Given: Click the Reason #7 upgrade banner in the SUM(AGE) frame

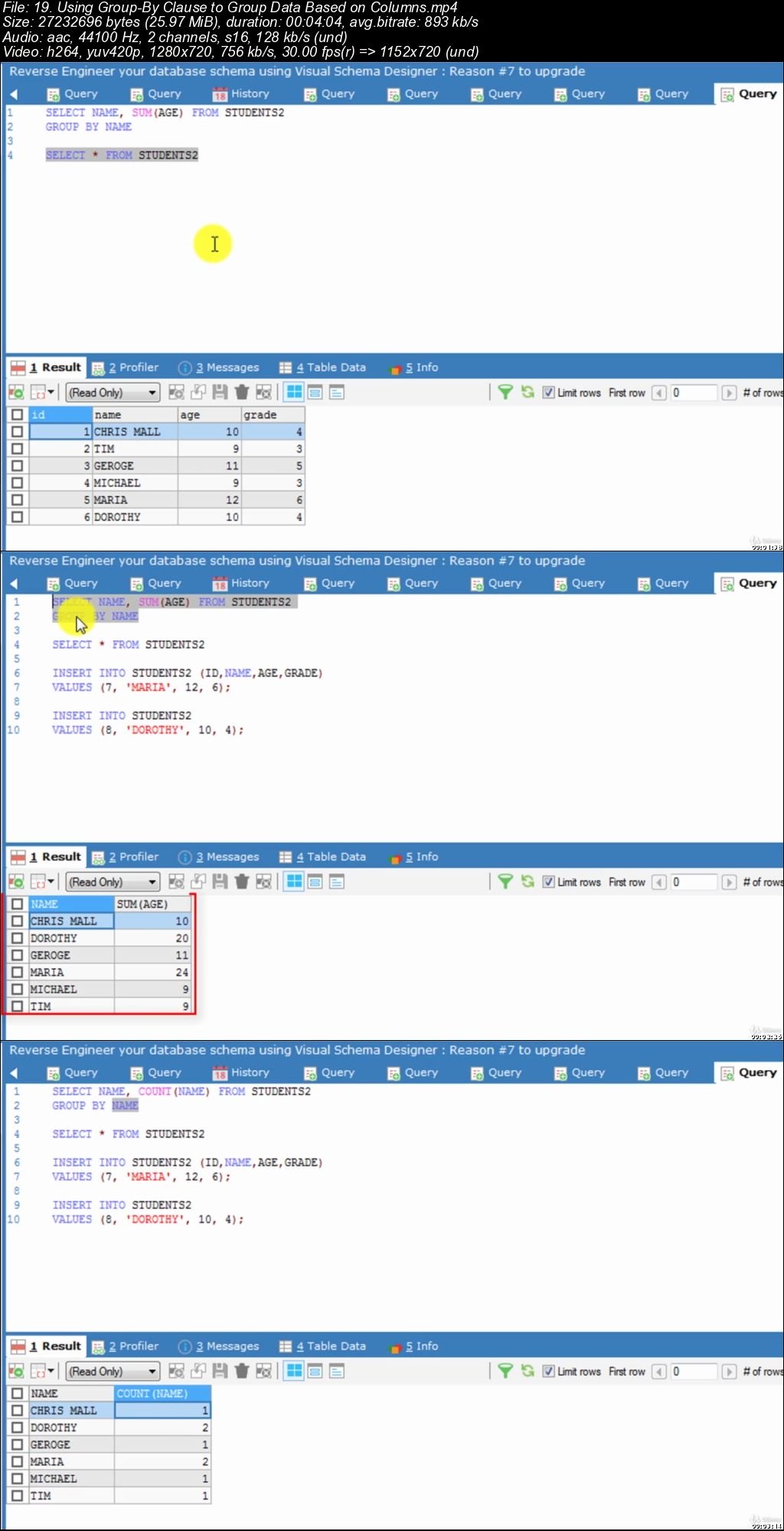Looking at the screenshot, I should point(297,561).
